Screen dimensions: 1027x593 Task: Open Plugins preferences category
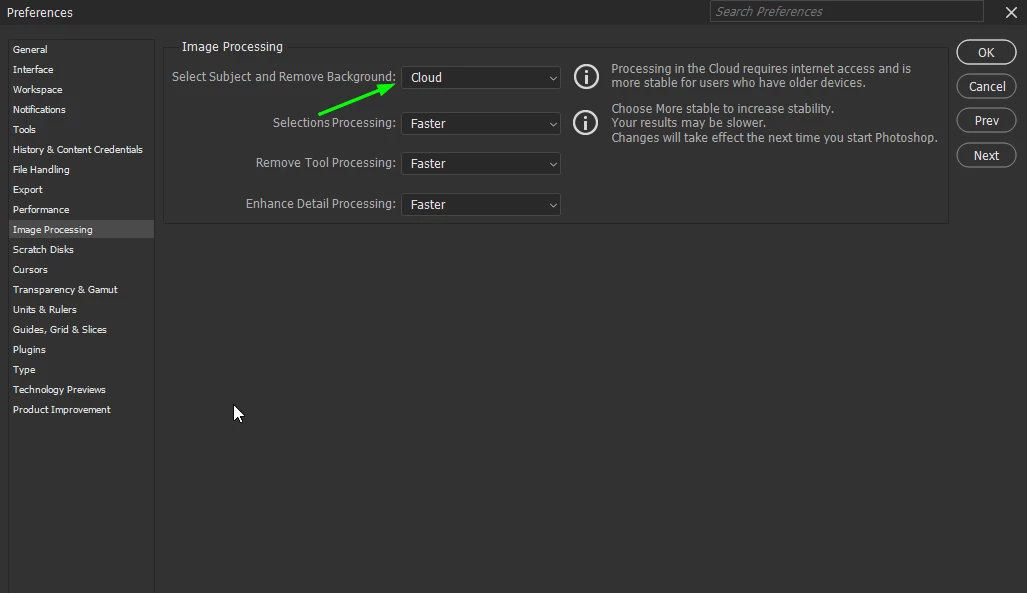click(x=81, y=349)
